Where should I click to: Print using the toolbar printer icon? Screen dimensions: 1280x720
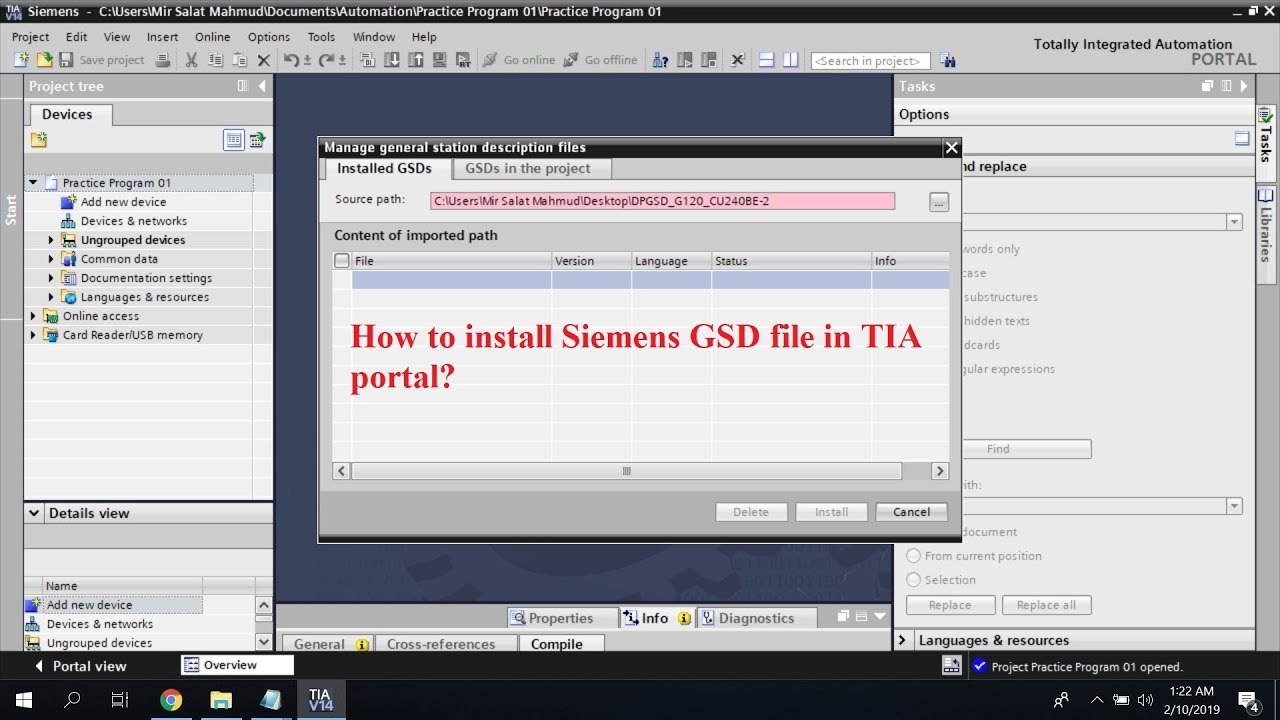(x=164, y=60)
